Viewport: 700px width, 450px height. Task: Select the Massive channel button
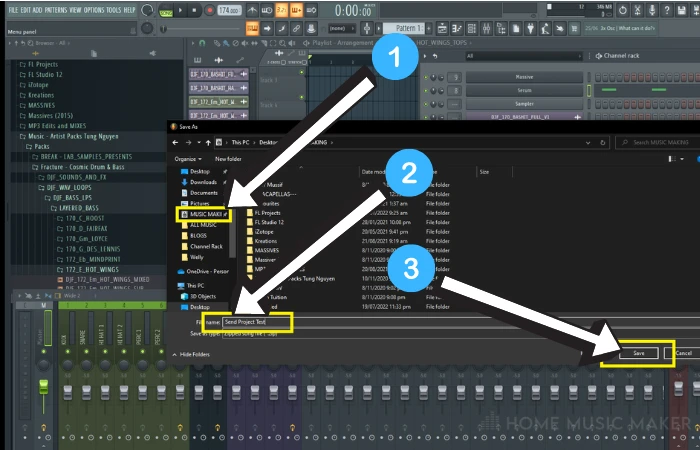click(x=524, y=77)
